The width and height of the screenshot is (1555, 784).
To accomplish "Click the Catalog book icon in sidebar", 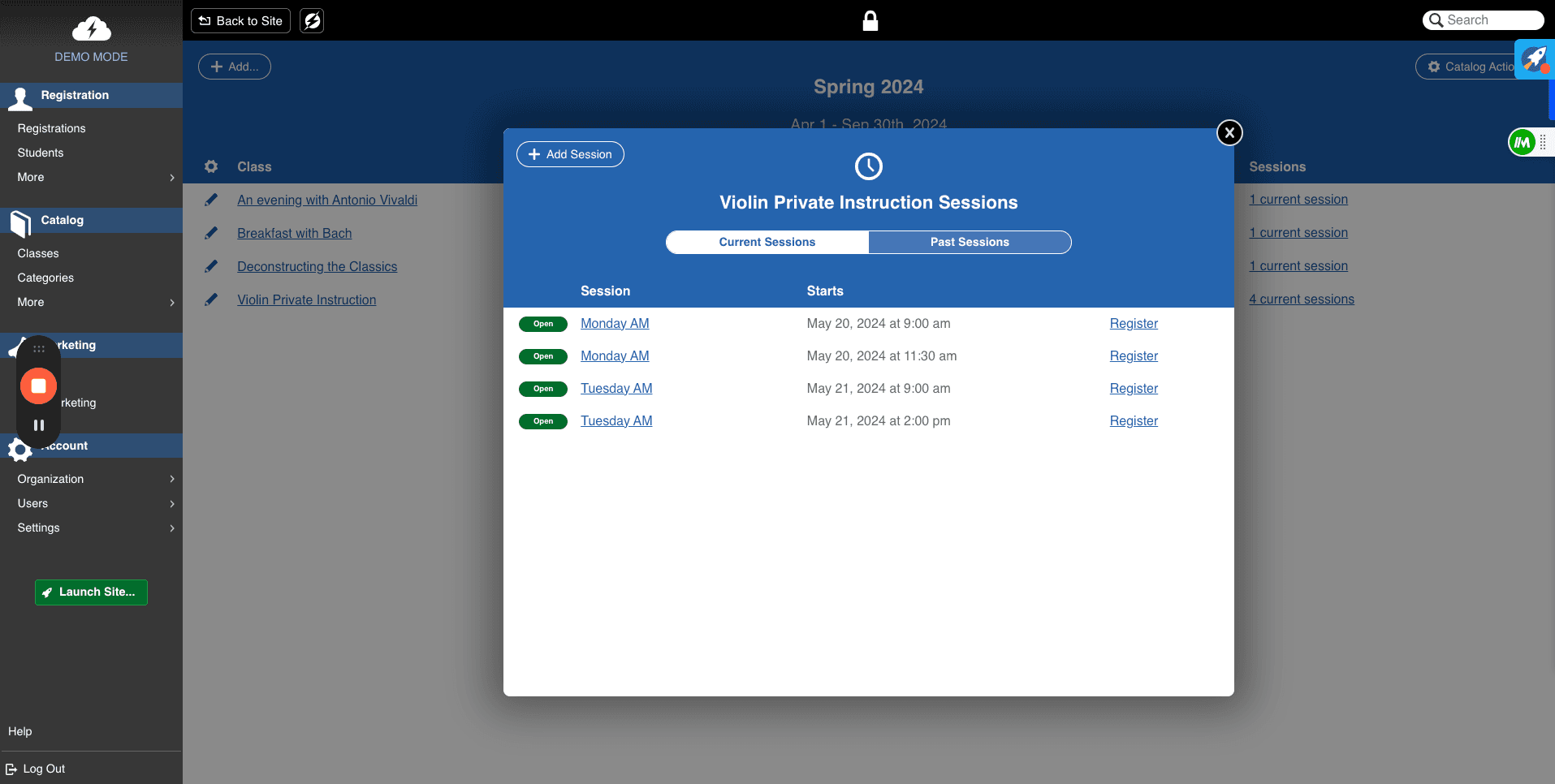I will pos(20,222).
